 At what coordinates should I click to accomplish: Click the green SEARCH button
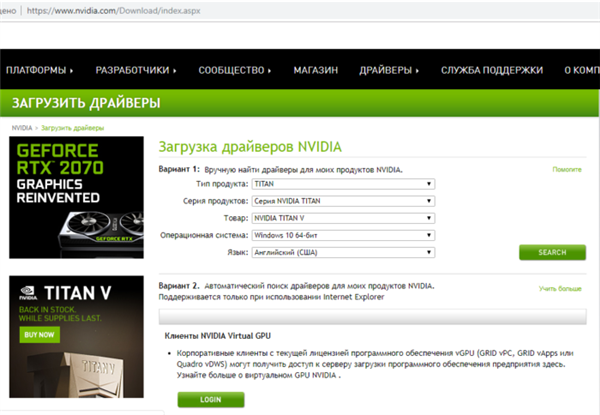(x=552, y=252)
